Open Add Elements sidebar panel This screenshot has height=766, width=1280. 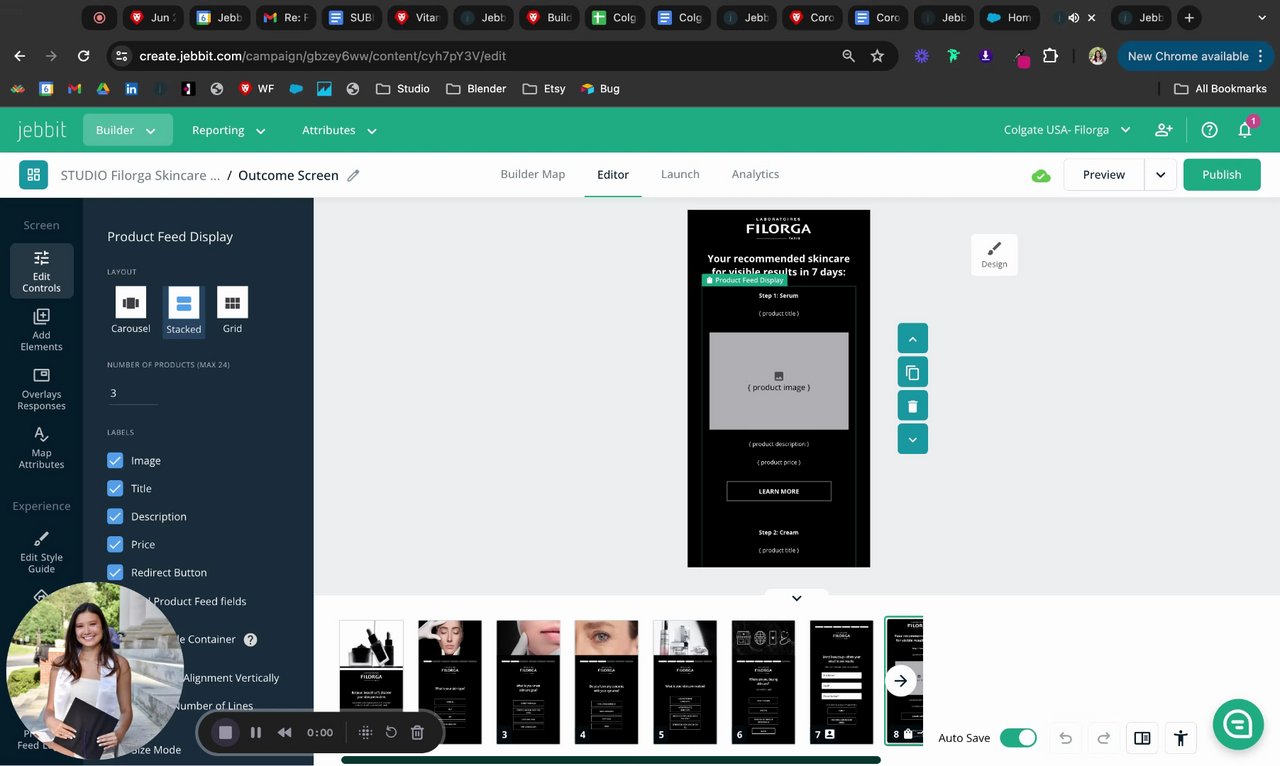41,330
